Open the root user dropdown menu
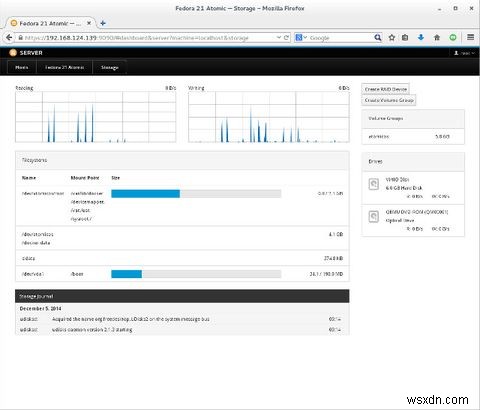The width and height of the screenshot is (480, 410). point(464,53)
